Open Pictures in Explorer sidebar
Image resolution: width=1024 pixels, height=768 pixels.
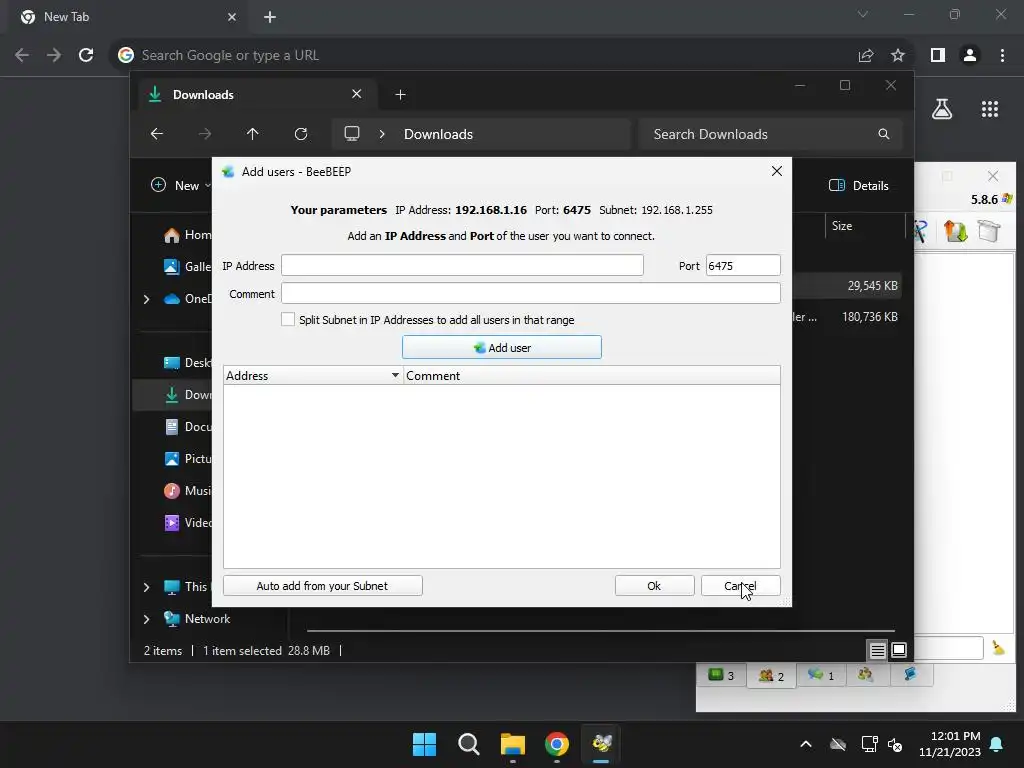[187, 459]
